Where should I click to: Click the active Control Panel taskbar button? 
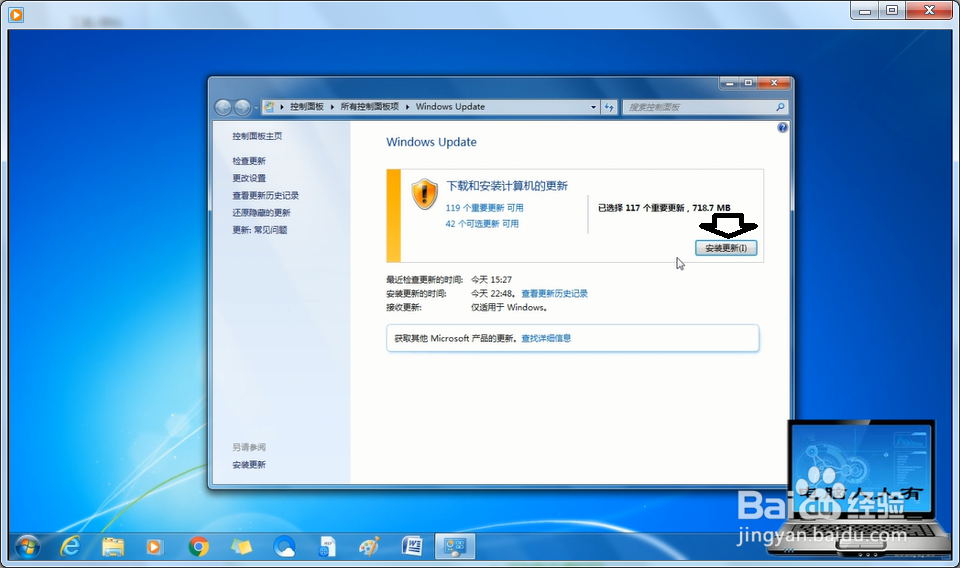pyautogui.click(x=455, y=546)
